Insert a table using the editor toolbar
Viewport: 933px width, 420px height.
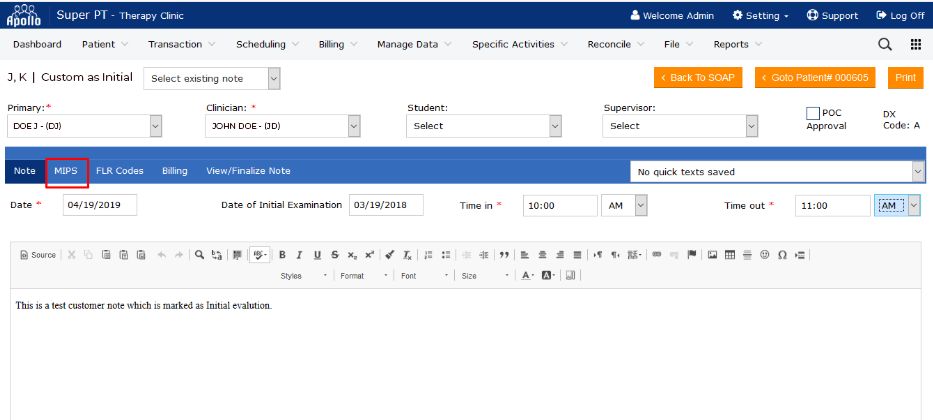pyautogui.click(x=730, y=255)
